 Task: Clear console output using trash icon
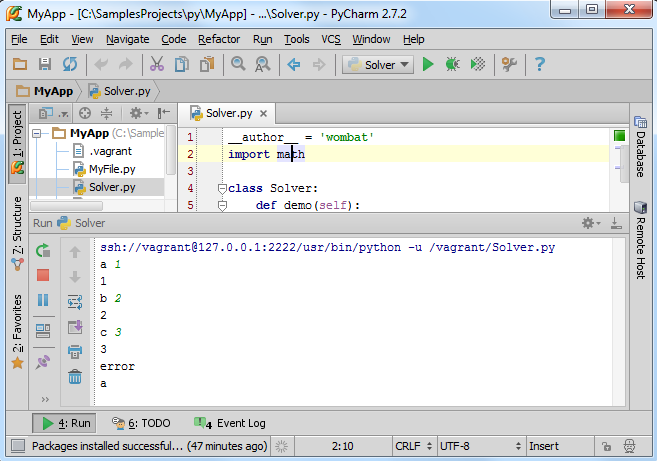[x=75, y=377]
